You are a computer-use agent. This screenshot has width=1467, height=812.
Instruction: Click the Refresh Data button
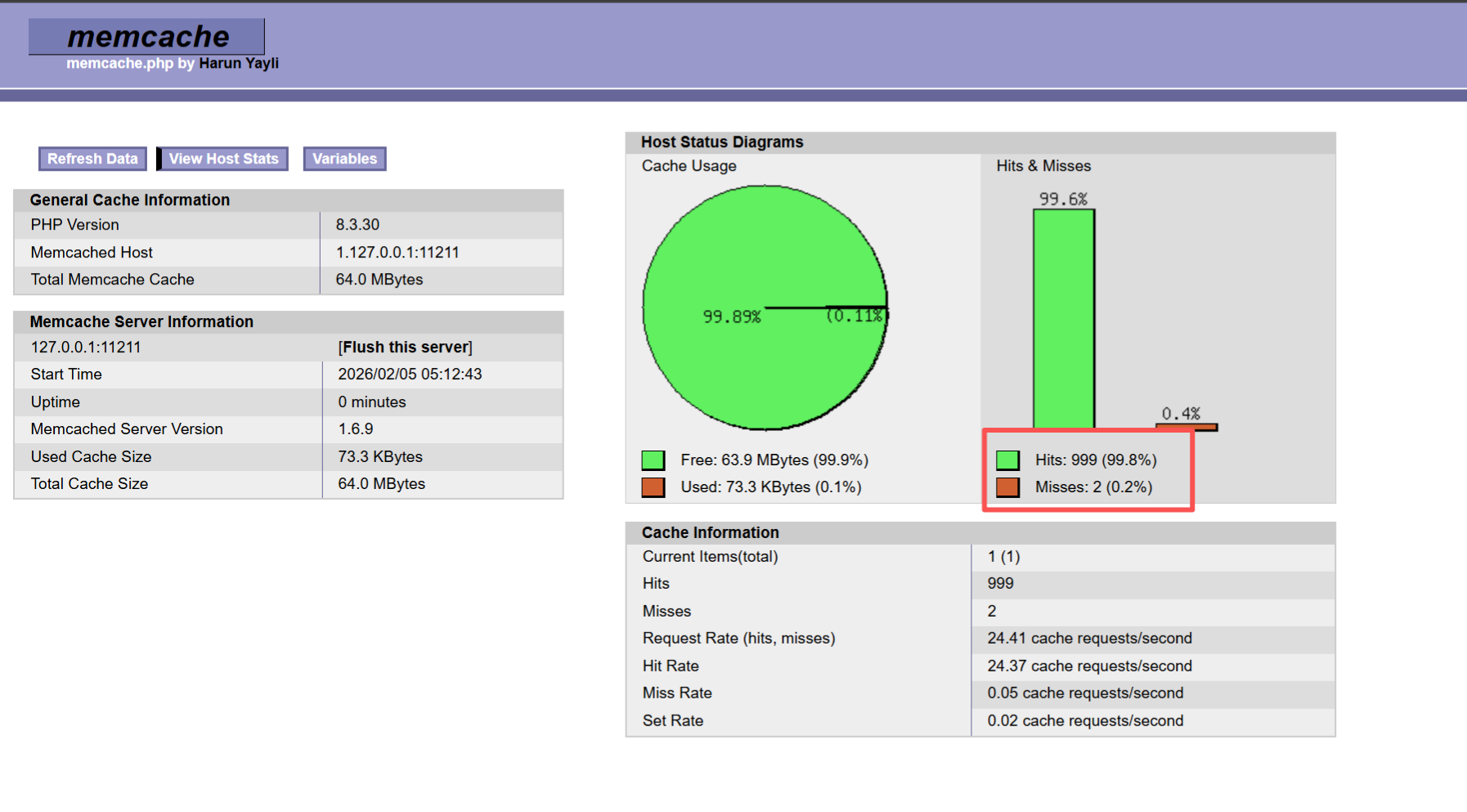click(x=92, y=159)
